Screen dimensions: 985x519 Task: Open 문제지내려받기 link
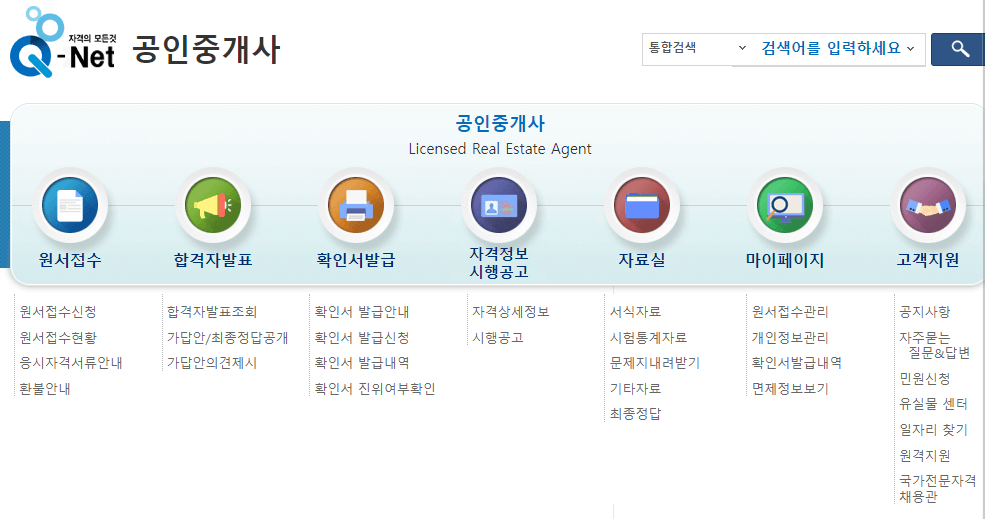(x=655, y=363)
